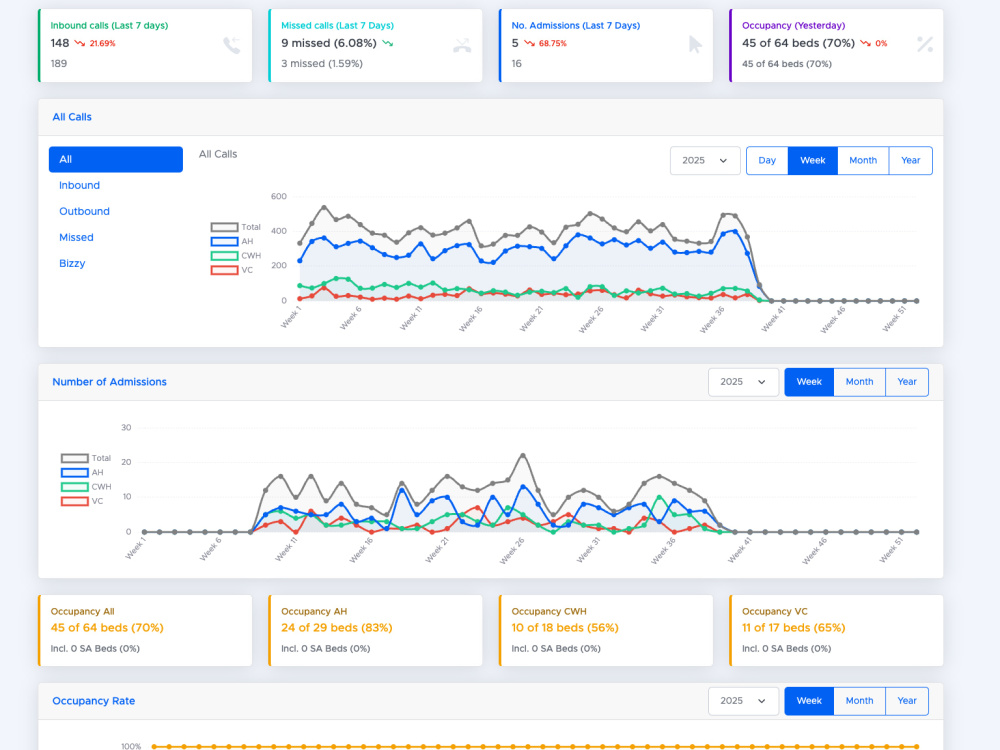
Task: Open the 2025 dropdown in Number of Admissions
Action: [743, 382]
